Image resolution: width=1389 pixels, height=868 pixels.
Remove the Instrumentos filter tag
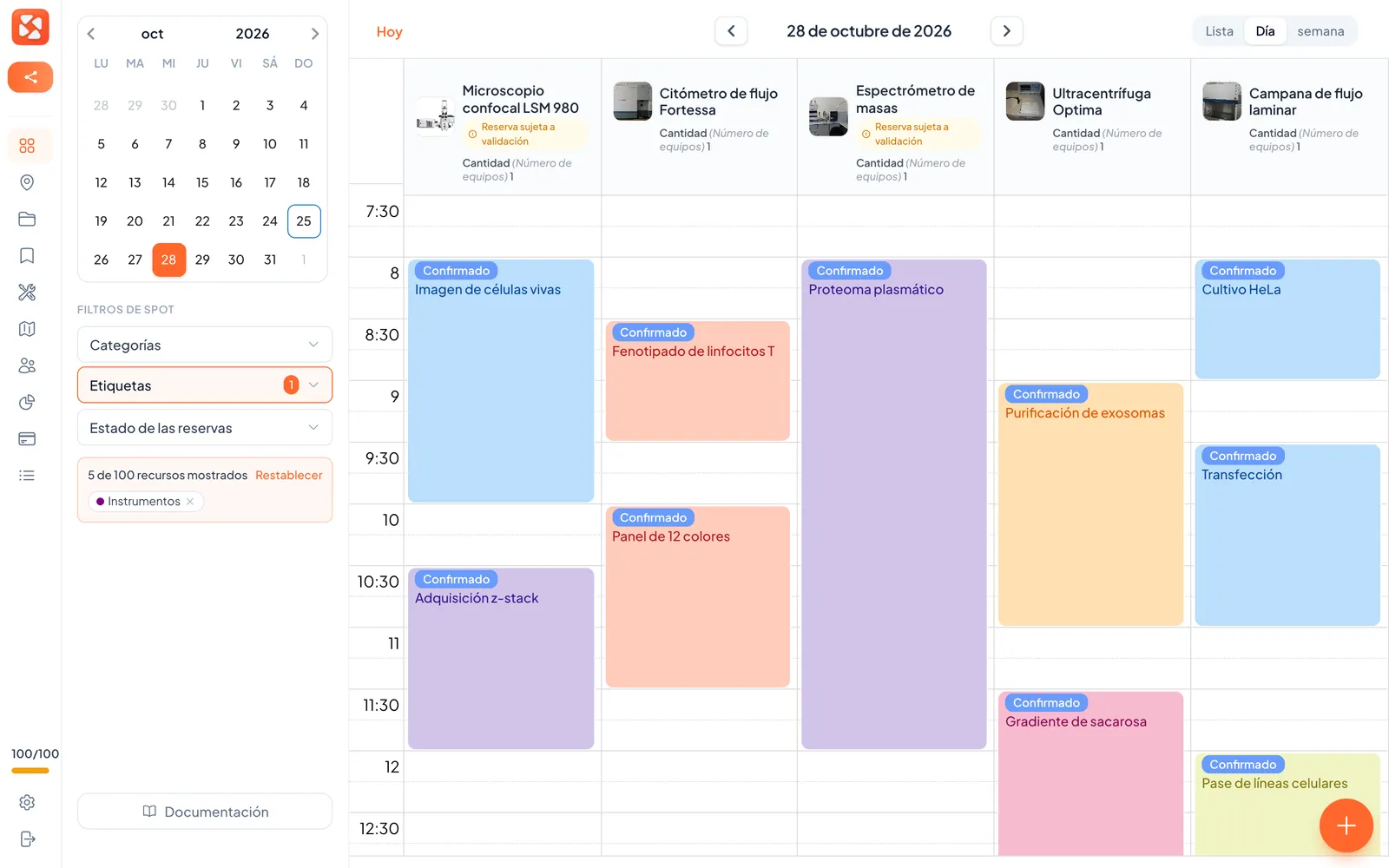190,502
